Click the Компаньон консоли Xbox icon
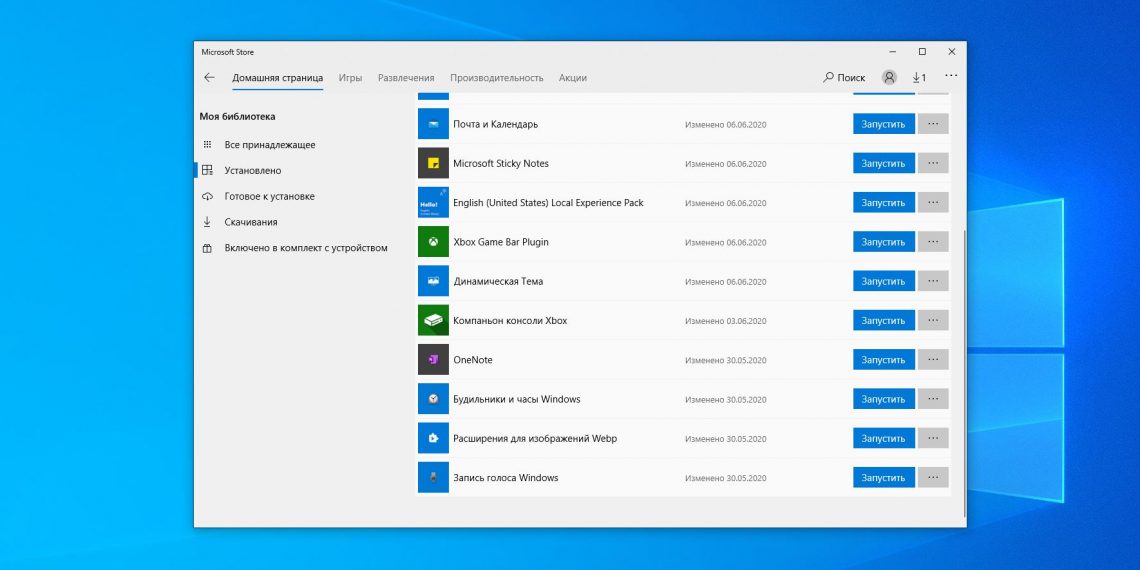 coord(433,321)
